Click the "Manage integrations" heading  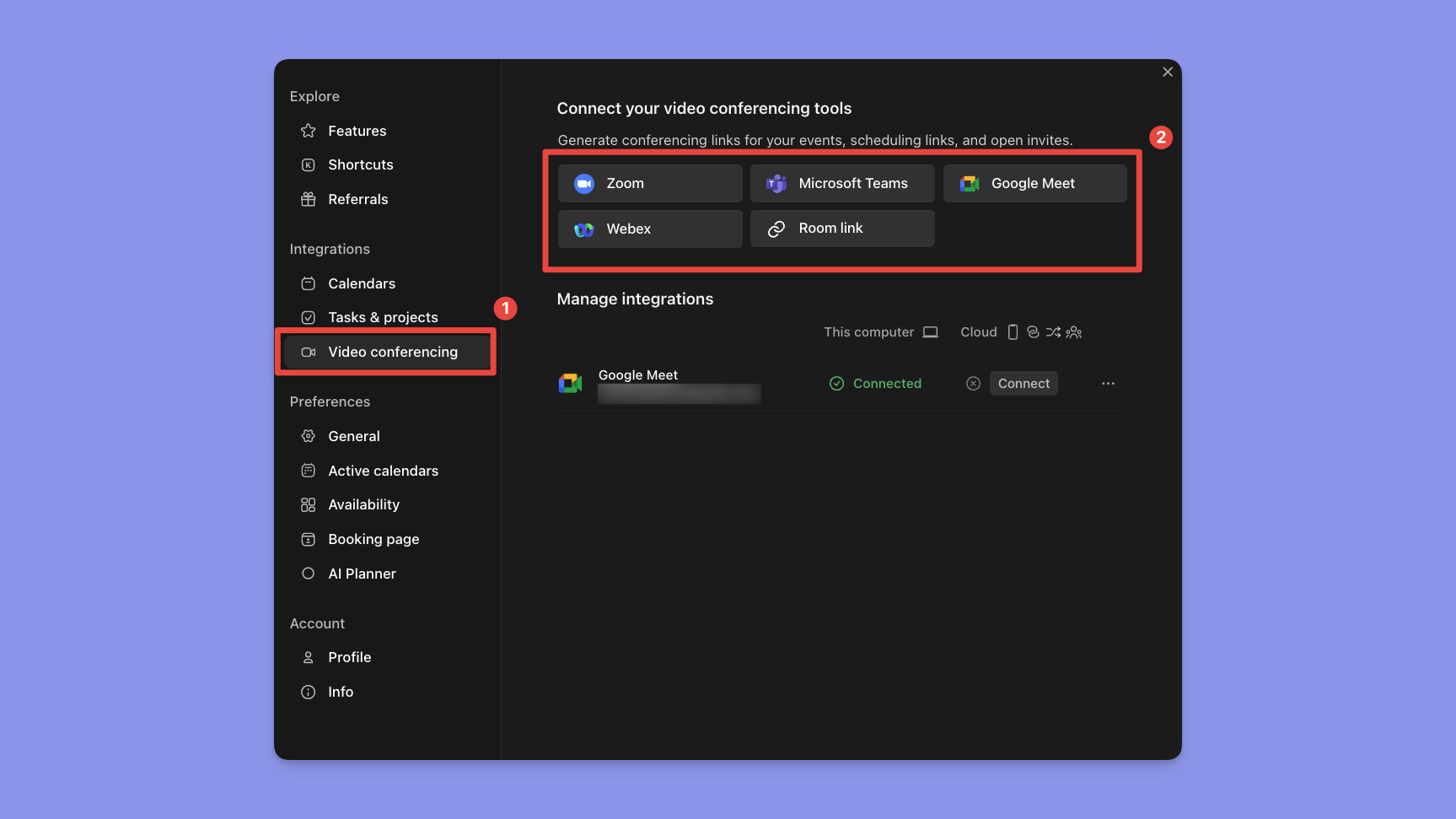pyautogui.click(x=635, y=299)
